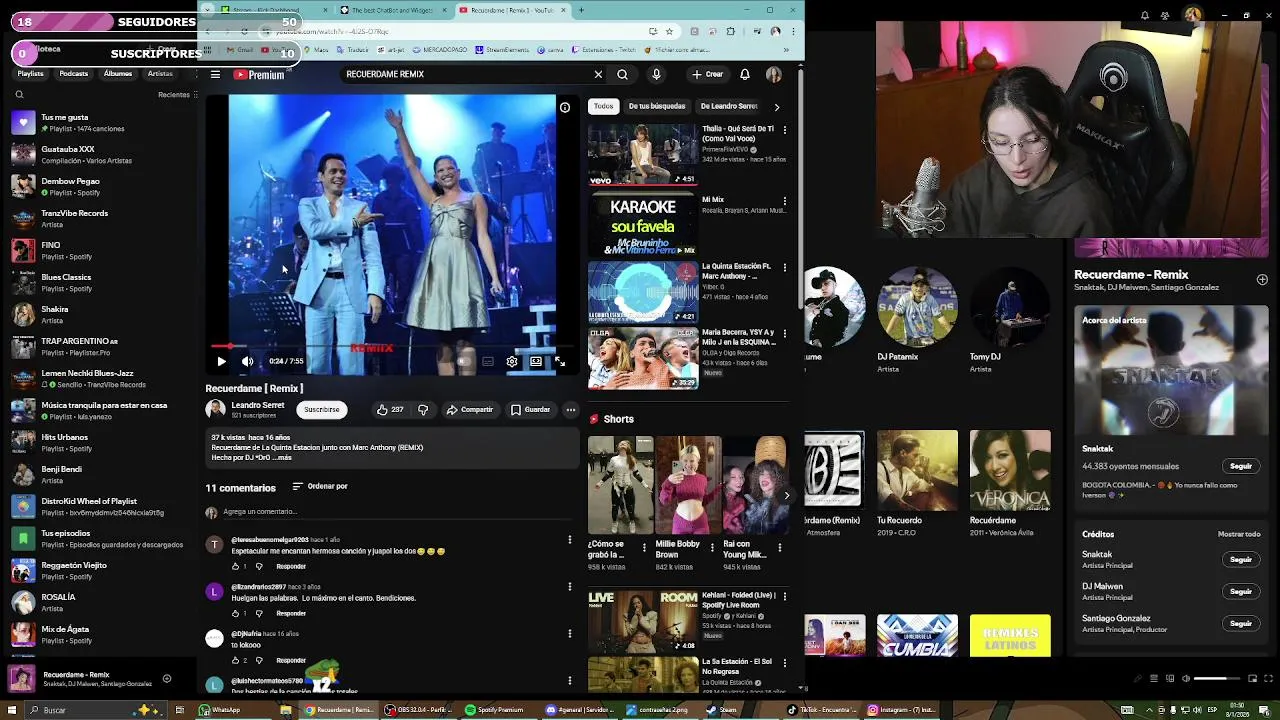Like the Recuerdame Remix video
The width and height of the screenshot is (1280, 720).
390,410
